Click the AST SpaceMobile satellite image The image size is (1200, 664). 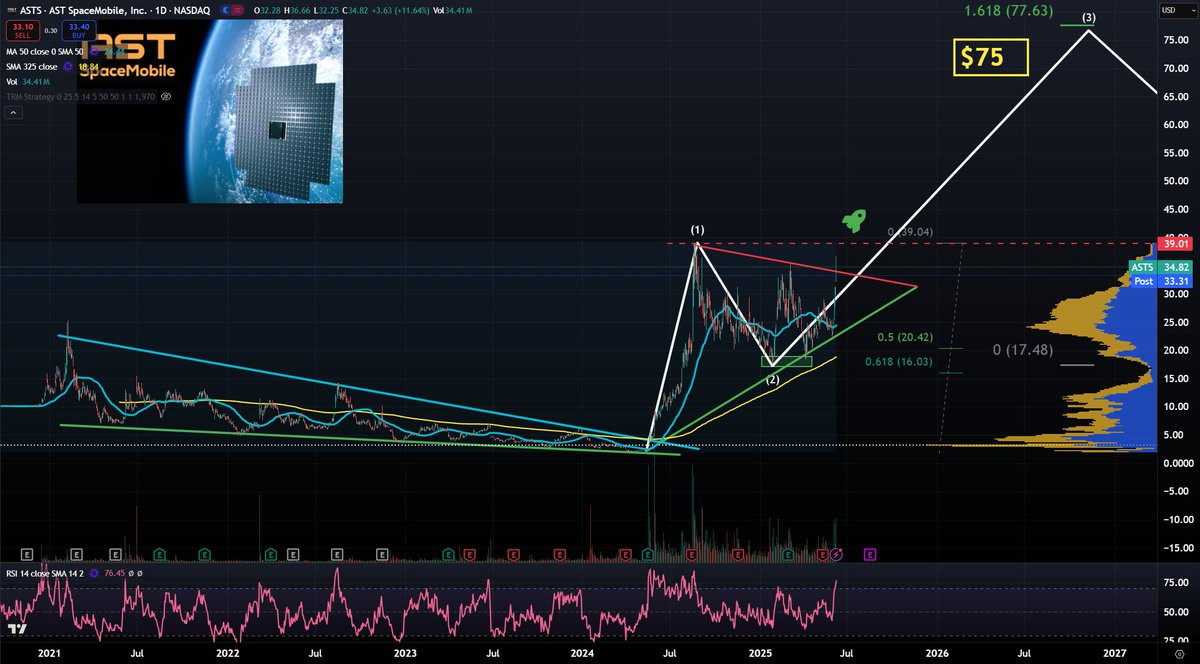coord(209,111)
